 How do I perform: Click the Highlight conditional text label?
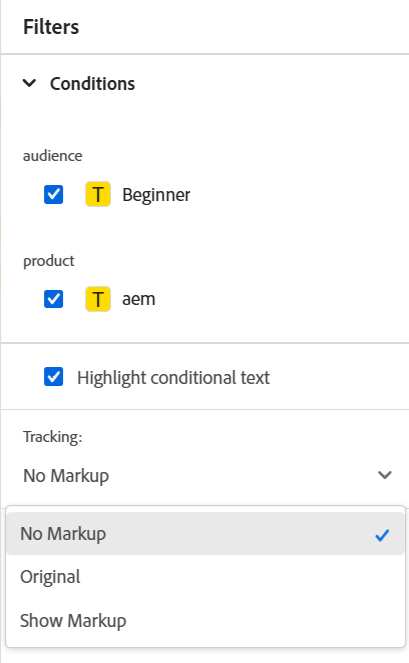[x=173, y=378]
